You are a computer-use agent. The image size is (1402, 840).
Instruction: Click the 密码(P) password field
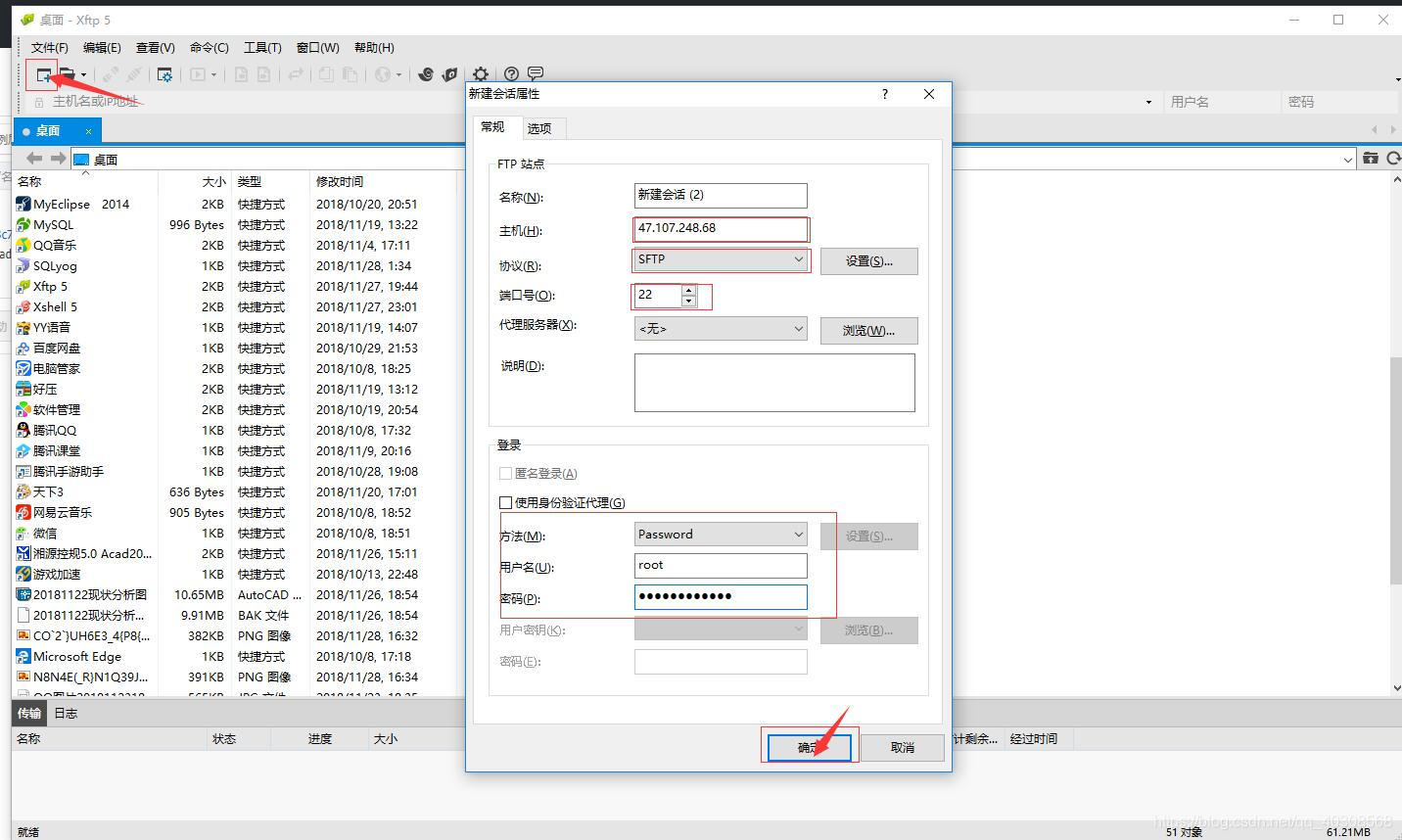click(721, 597)
